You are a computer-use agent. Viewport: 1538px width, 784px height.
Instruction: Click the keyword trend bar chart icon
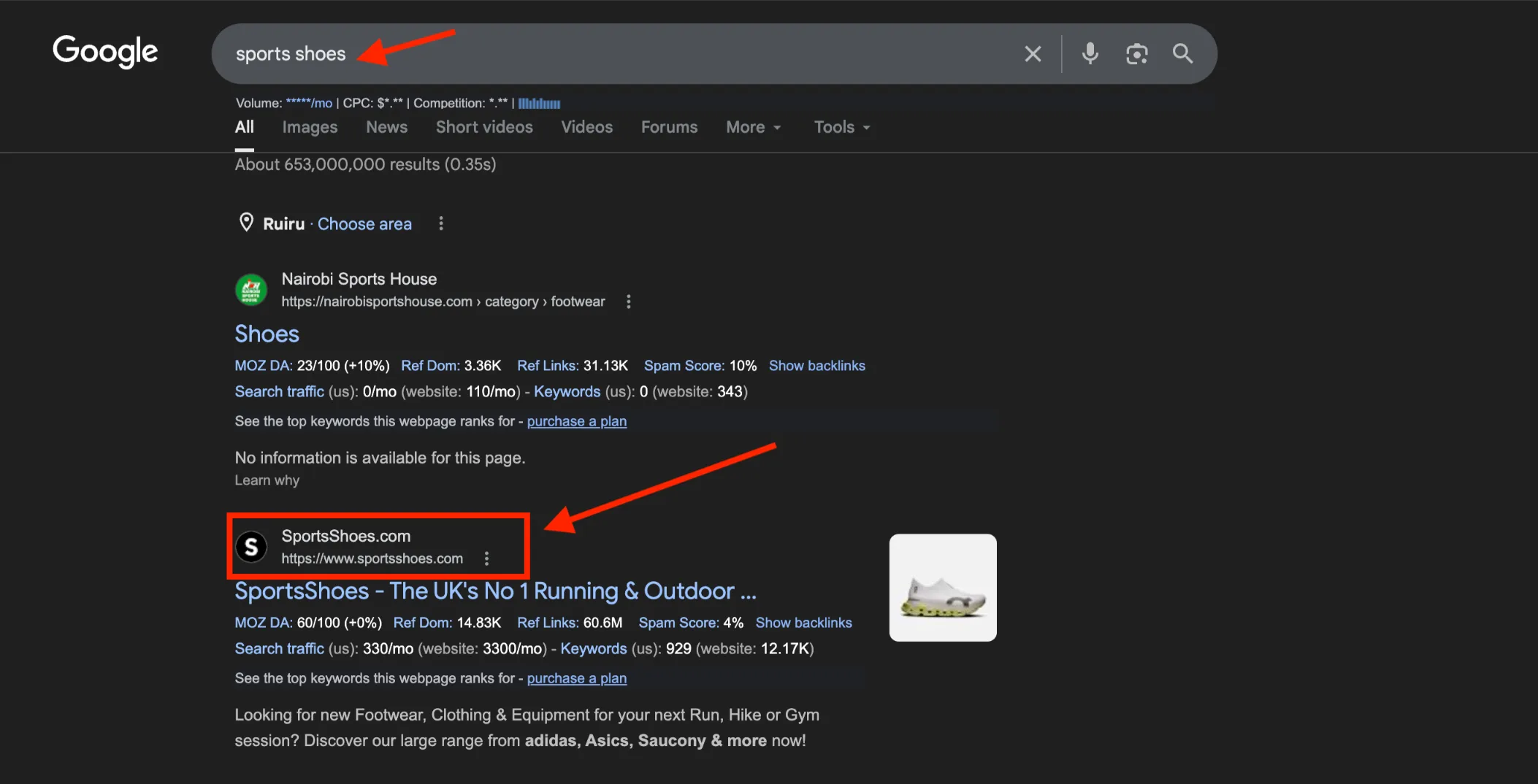point(540,104)
